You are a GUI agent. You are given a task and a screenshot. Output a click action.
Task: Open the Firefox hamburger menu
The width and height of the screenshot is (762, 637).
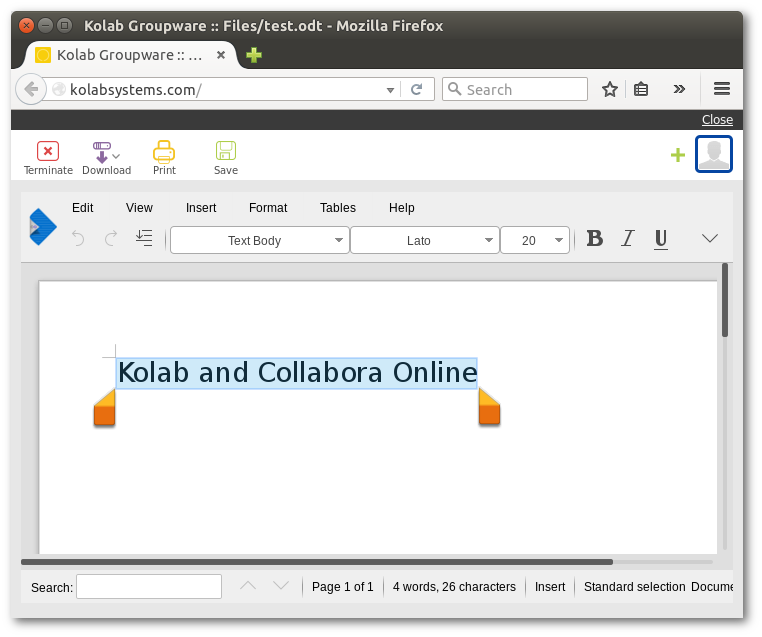(x=722, y=89)
